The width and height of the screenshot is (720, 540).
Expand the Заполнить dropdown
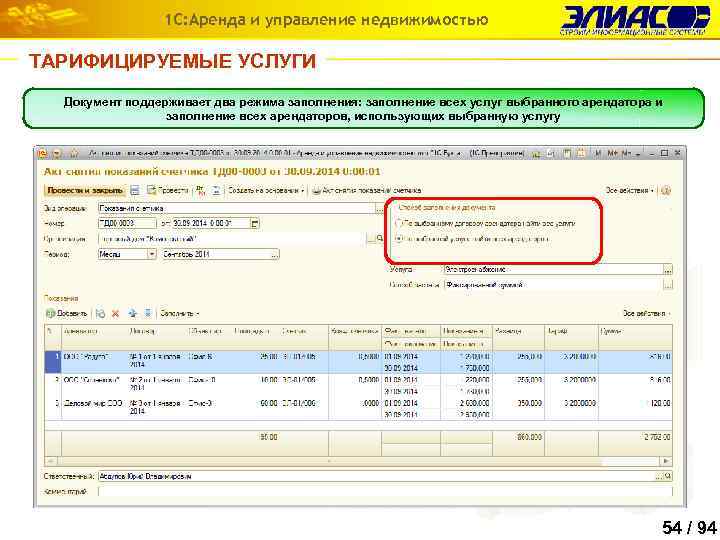click(x=180, y=314)
